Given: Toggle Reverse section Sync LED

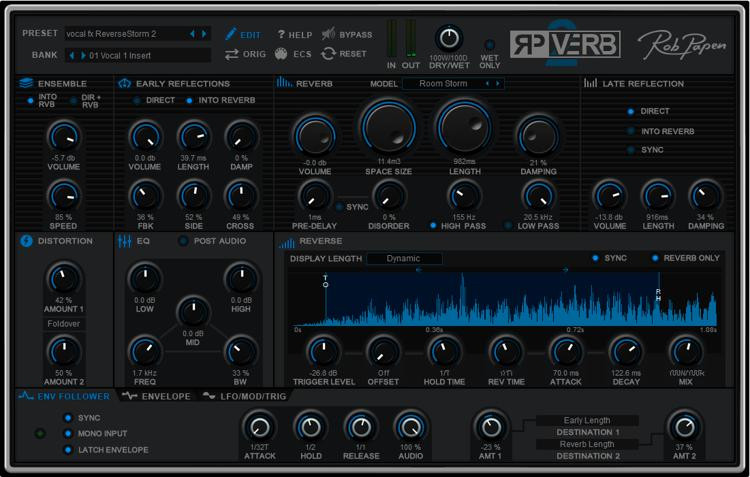Looking at the screenshot, I should point(595,258).
